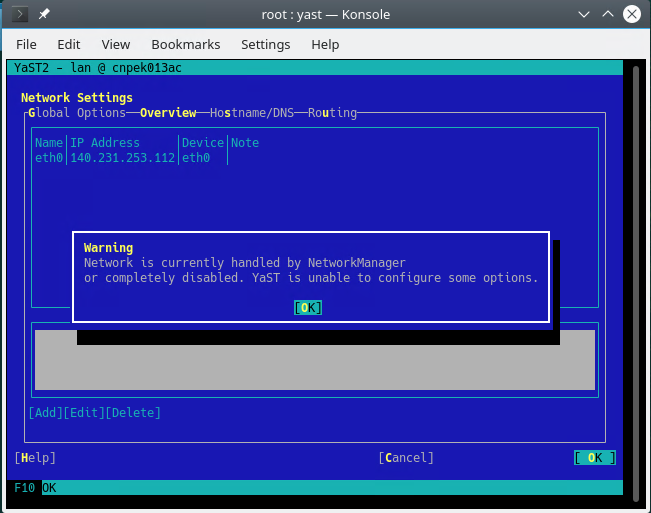The height and width of the screenshot is (513, 651).
Task: Open the File menu
Action: pos(26,44)
